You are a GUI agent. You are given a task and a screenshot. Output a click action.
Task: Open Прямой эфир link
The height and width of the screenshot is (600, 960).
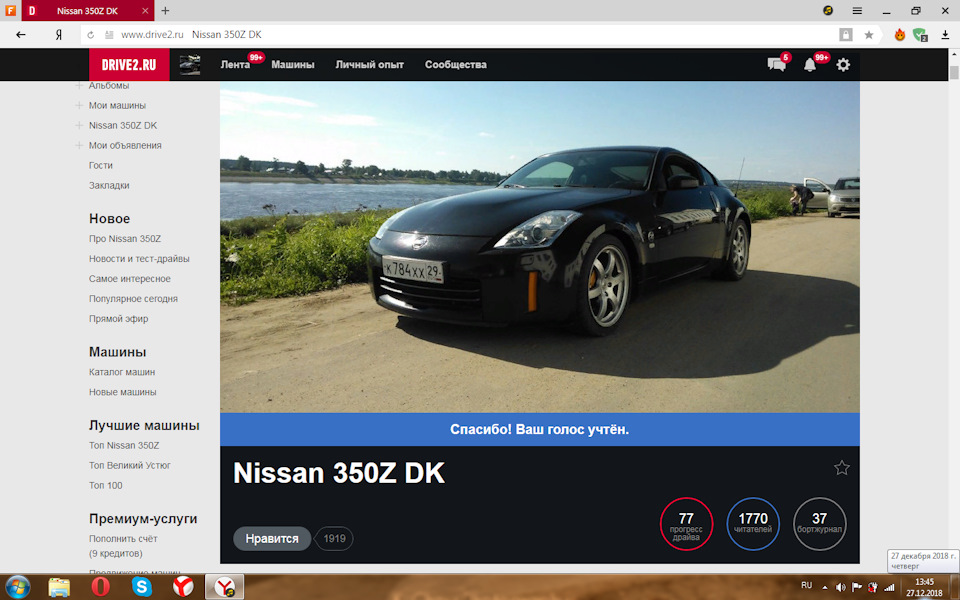pos(118,319)
